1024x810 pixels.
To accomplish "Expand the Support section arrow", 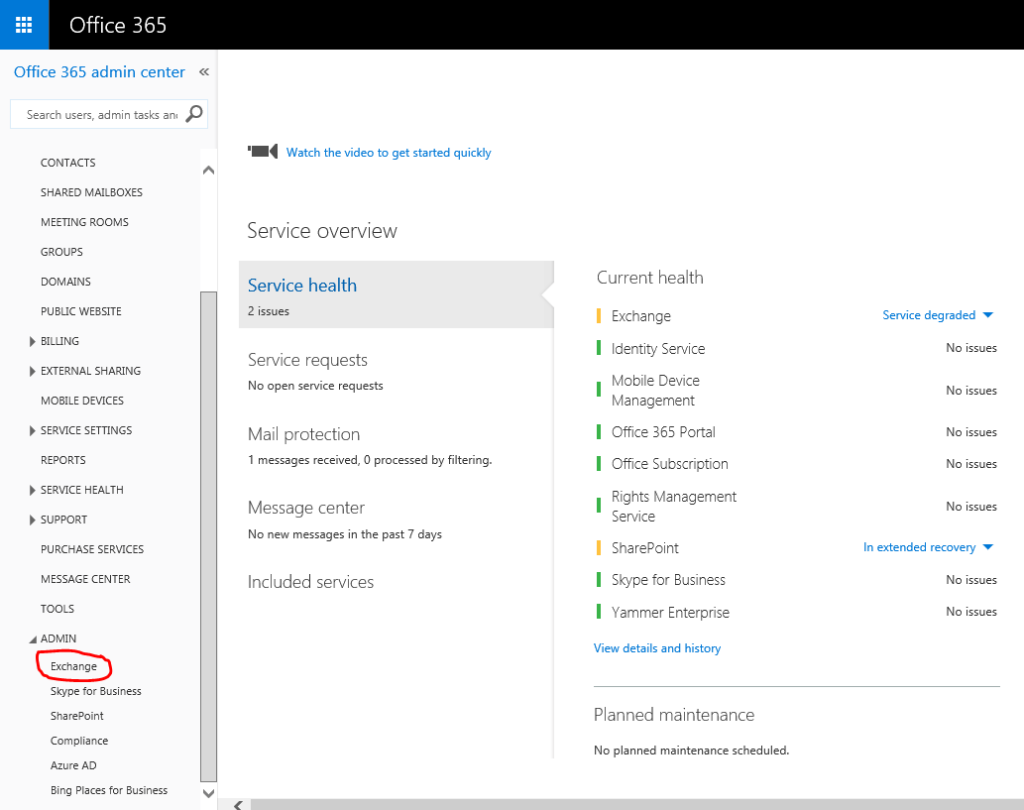I will 32,520.
